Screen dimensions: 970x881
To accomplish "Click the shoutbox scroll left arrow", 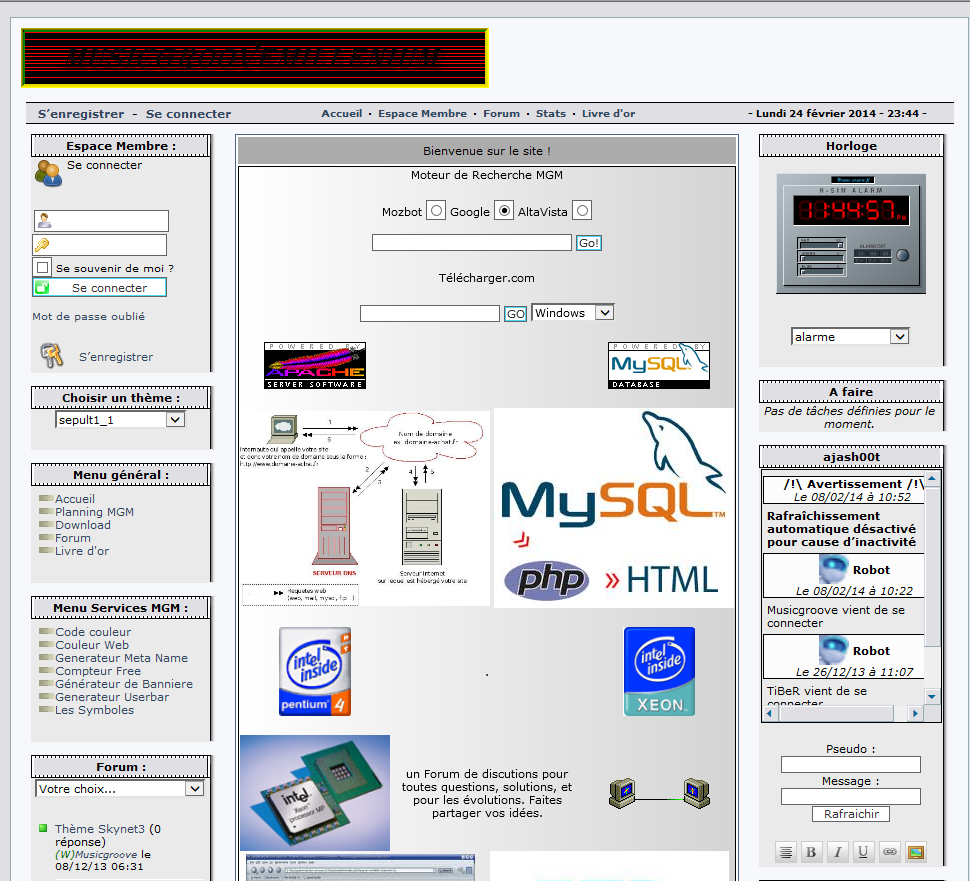I will [770, 713].
